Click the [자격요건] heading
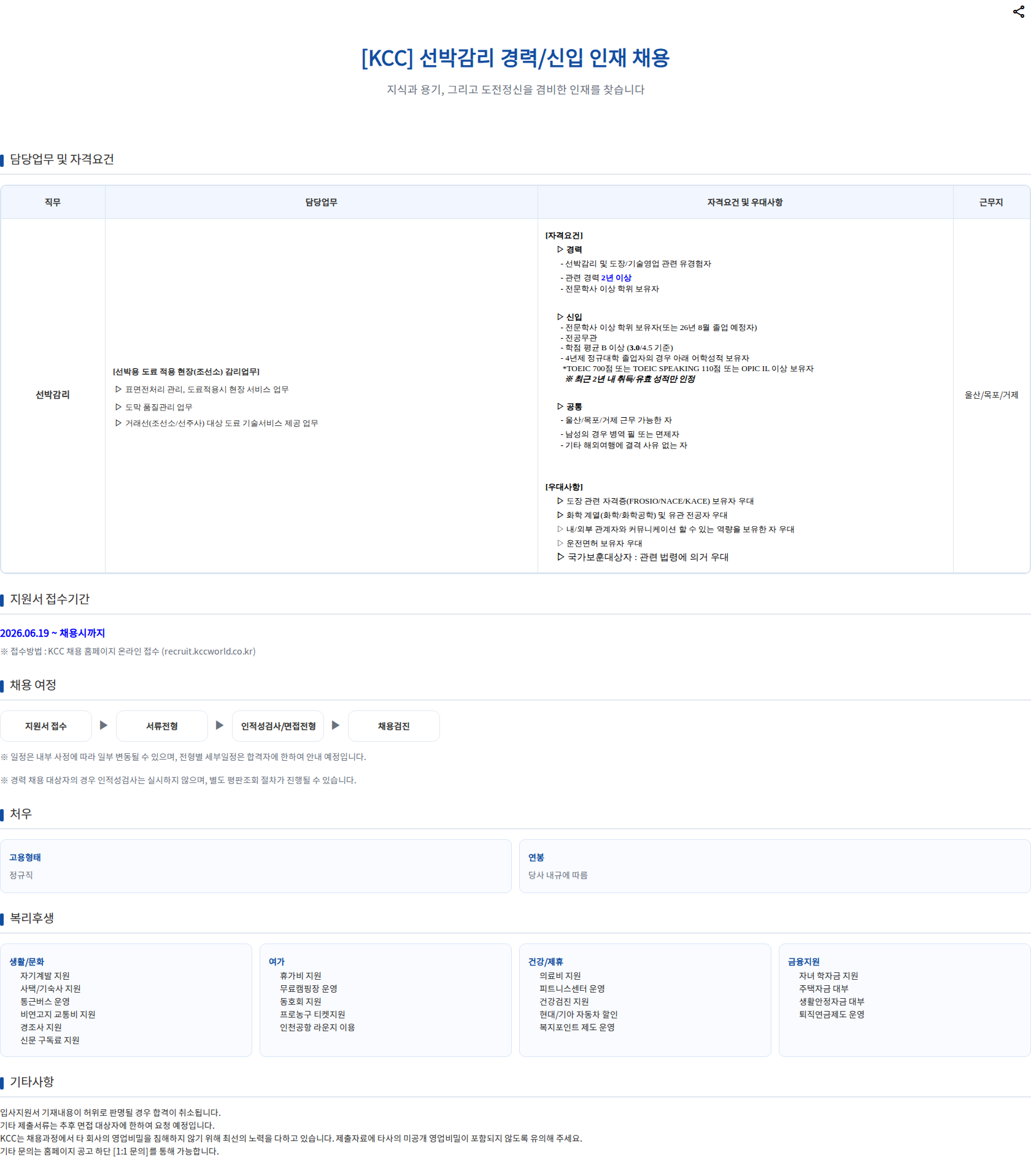Image resolution: width=1031 pixels, height=1176 pixels. pos(564,236)
